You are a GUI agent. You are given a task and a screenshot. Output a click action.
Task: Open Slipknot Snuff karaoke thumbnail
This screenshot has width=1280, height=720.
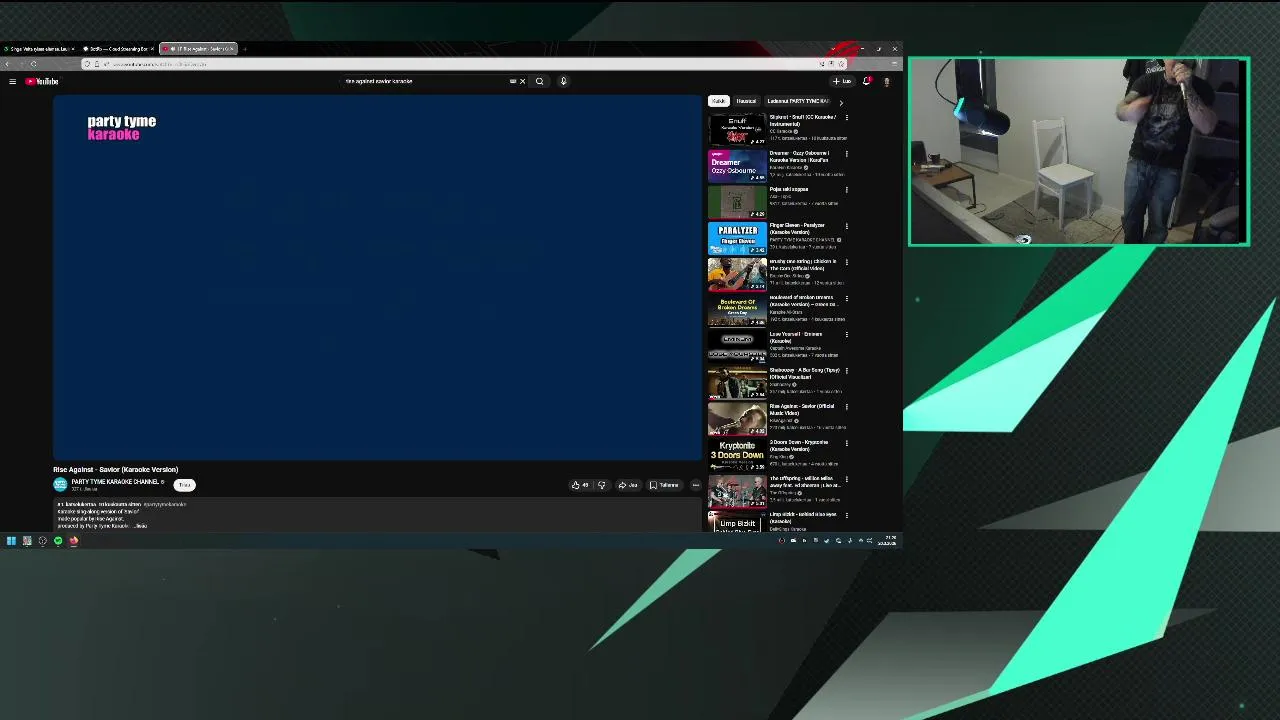tap(737, 129)
